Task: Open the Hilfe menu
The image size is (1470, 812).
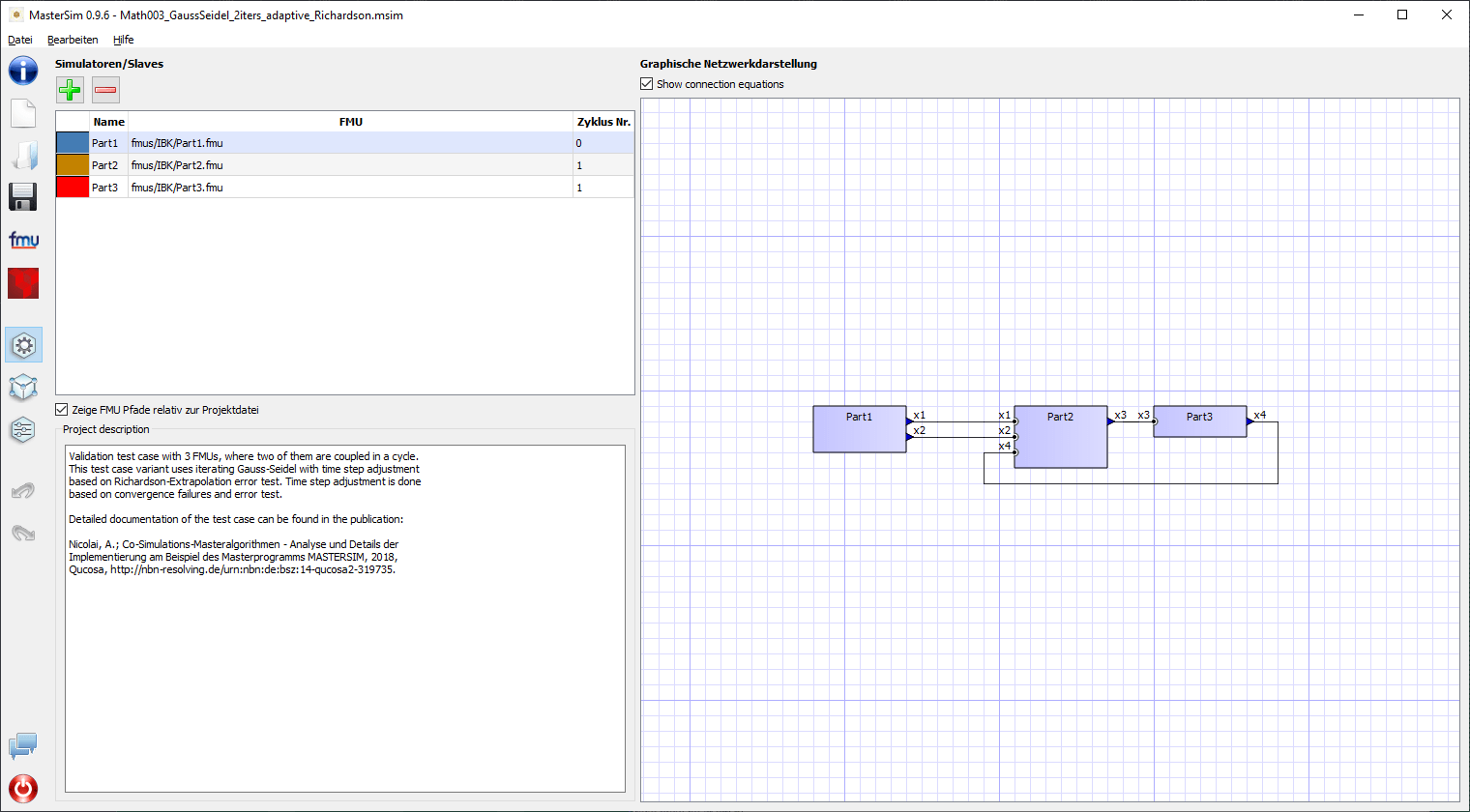Action: tap(123, 40)
